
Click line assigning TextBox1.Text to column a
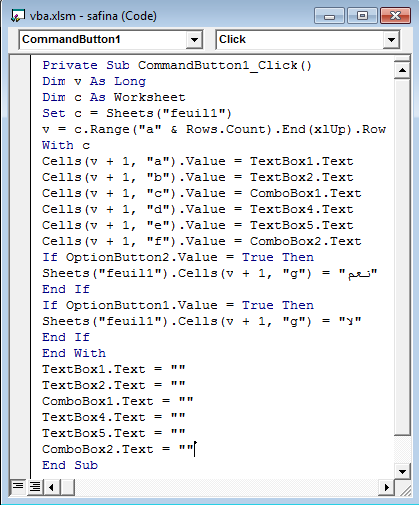tap(197, 161)
